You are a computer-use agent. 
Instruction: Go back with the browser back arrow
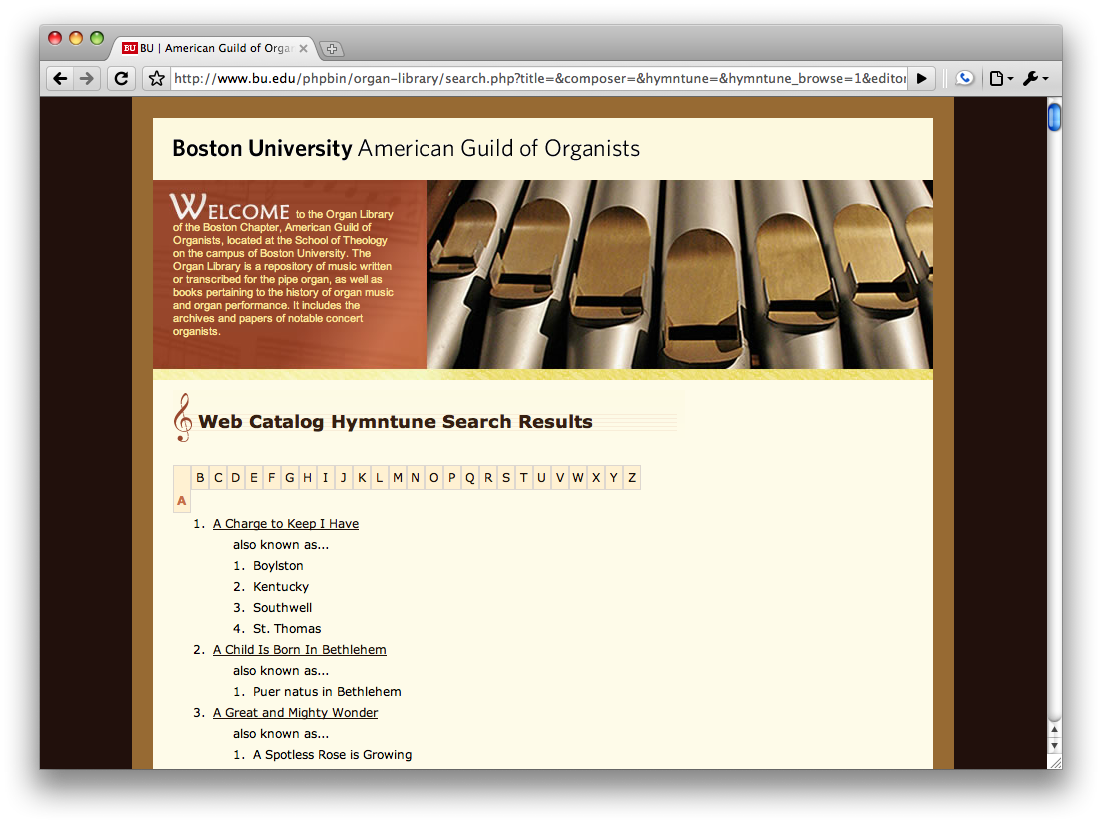pos(60,78)
